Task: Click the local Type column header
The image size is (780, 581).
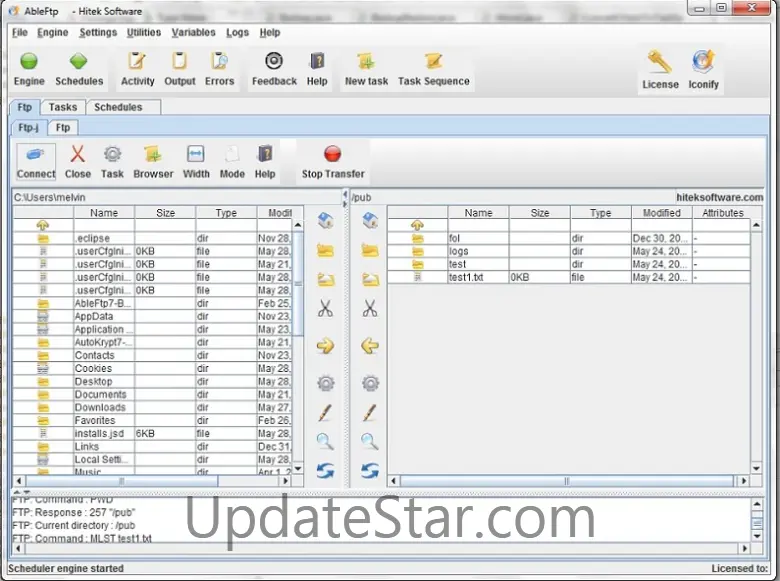Action: click(x=226, y=213)
